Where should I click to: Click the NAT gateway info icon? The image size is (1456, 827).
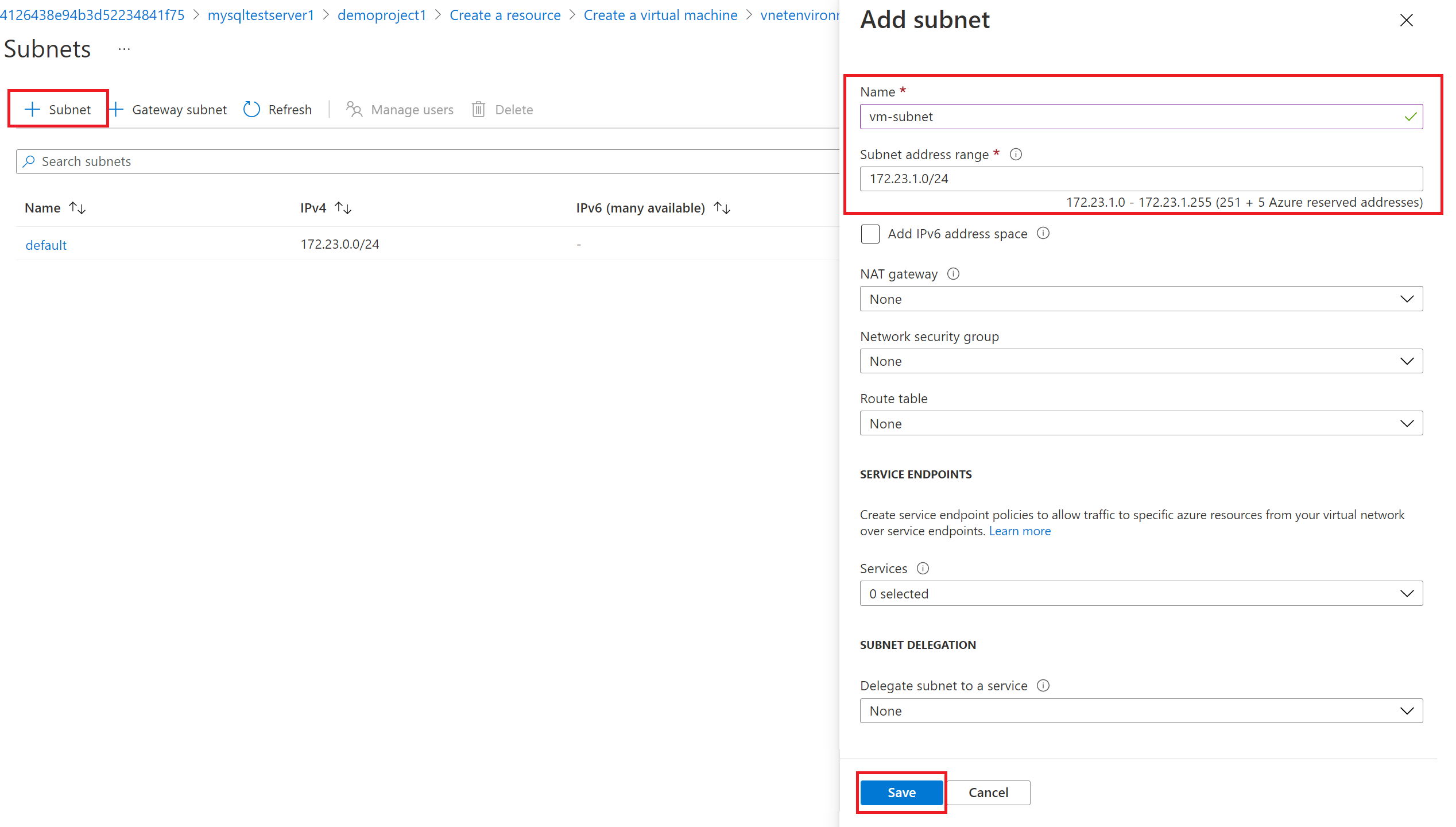(x=953, y=274)
